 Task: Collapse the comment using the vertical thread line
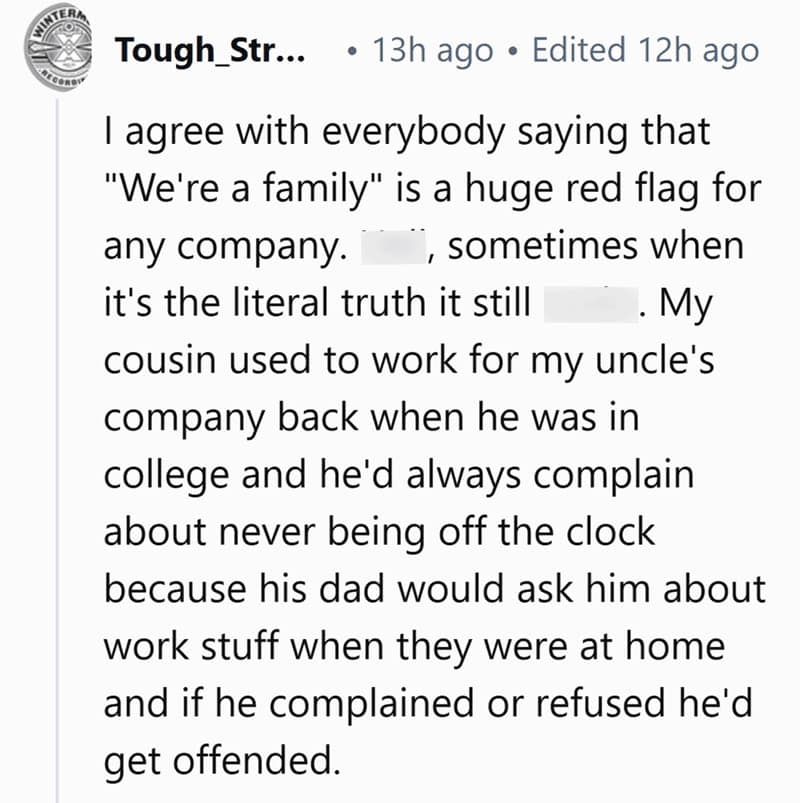click(x=58, y=450)
